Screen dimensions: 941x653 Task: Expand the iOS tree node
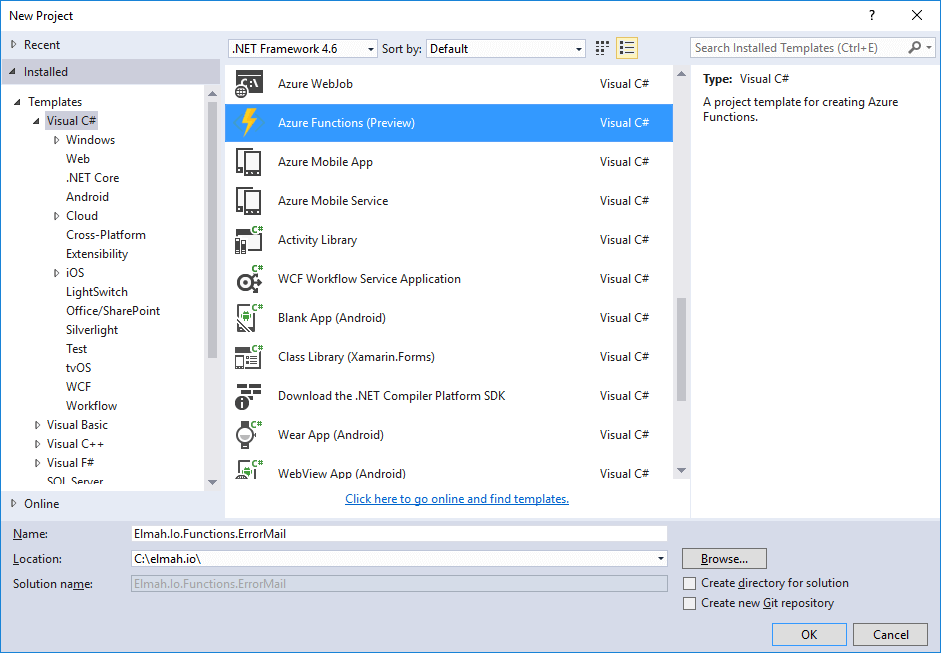pyautogui.click(x=56, y=273)
